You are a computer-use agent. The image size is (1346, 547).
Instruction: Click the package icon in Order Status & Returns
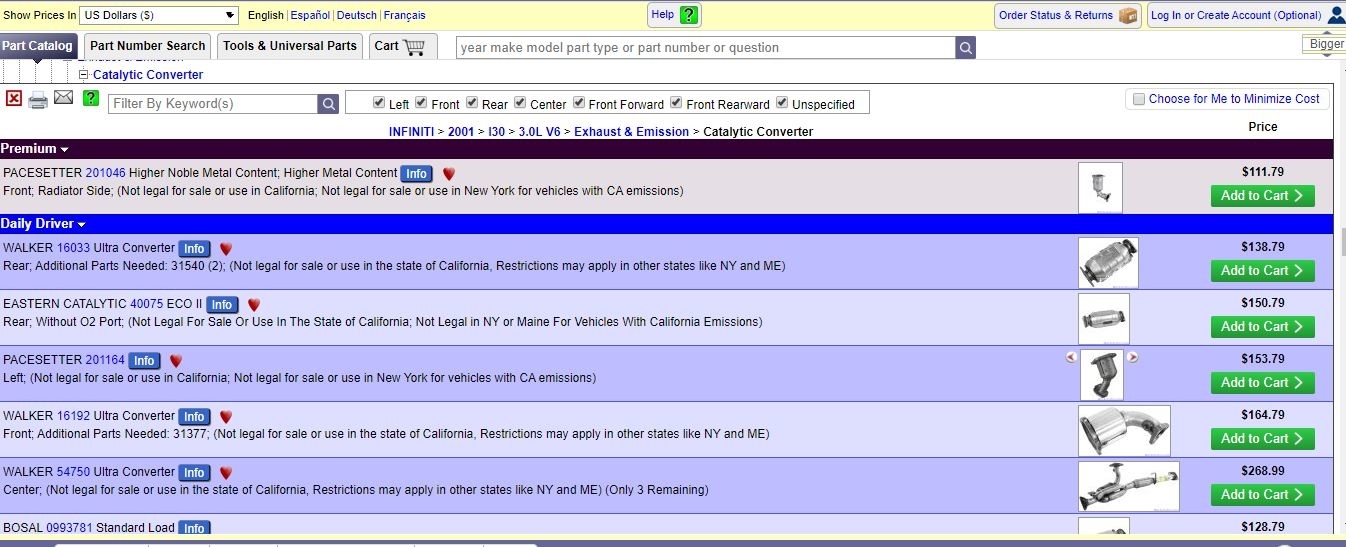coord(1129,15)
